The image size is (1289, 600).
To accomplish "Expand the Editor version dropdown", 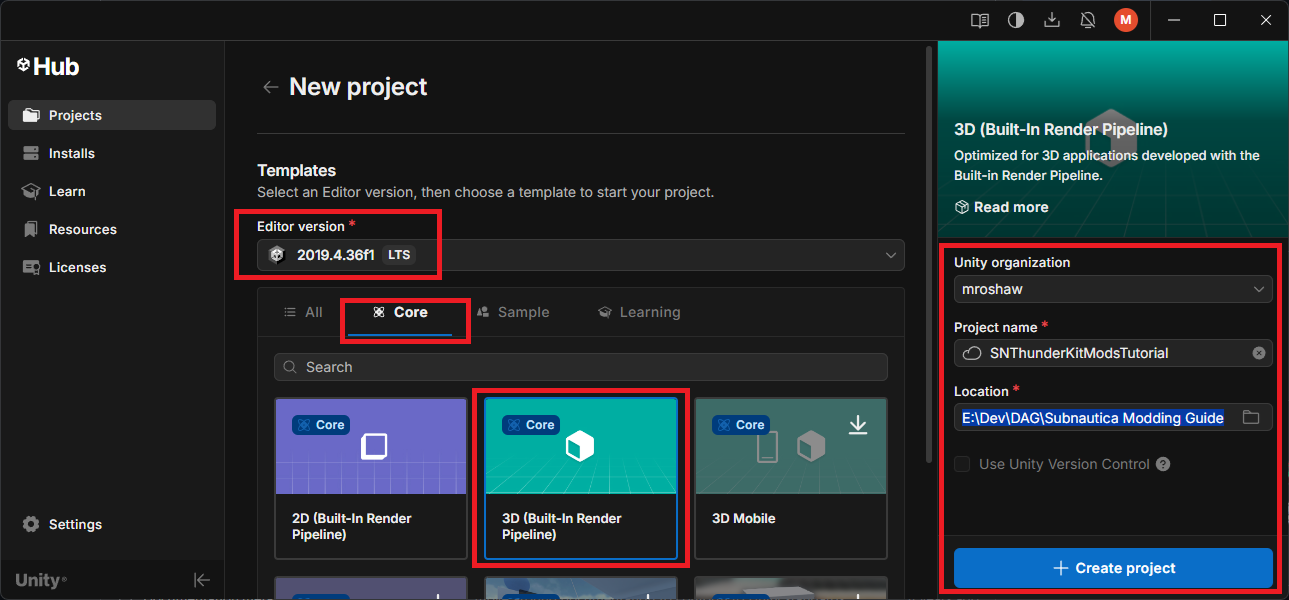I will 581,255.
